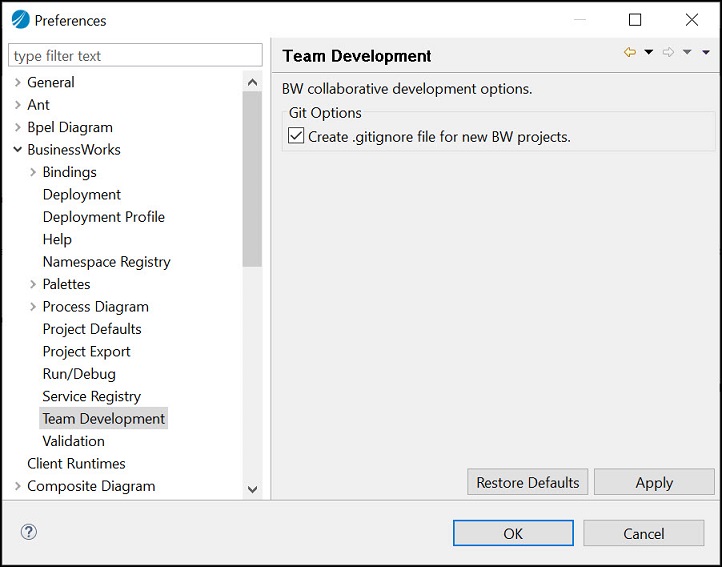Image resolution: width=722 pixels, height=567 pixels.
Task: Click the Restore Defaults button
Action: tap(527, 482)
